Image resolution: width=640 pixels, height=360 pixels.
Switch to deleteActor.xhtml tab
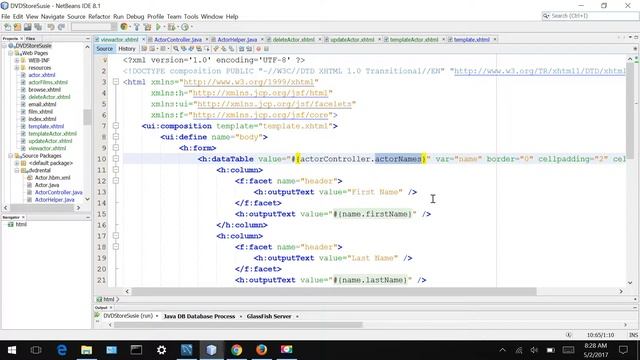293,40
